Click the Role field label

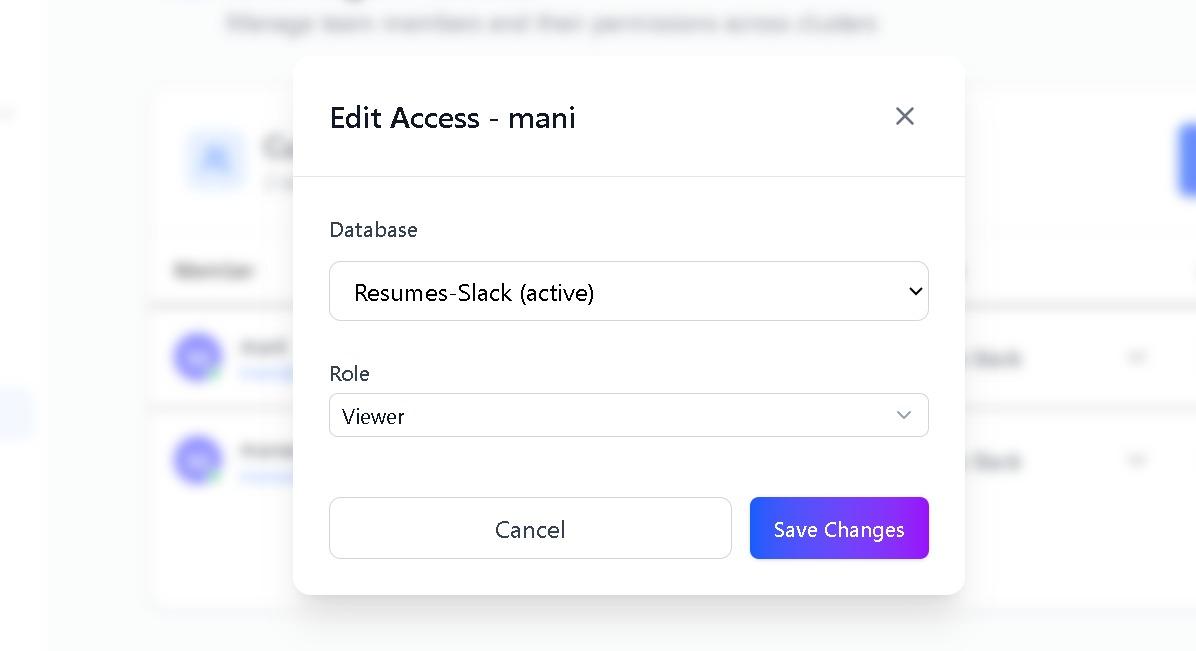coord(350,374)
